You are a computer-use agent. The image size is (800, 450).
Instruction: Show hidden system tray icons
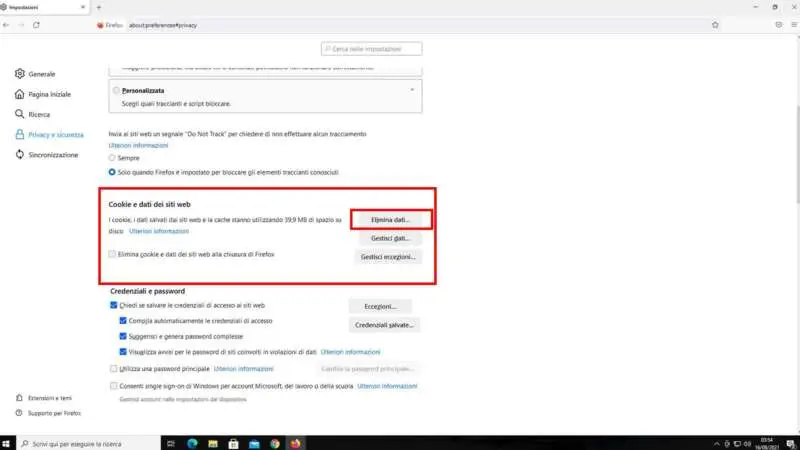pos(716,444)
